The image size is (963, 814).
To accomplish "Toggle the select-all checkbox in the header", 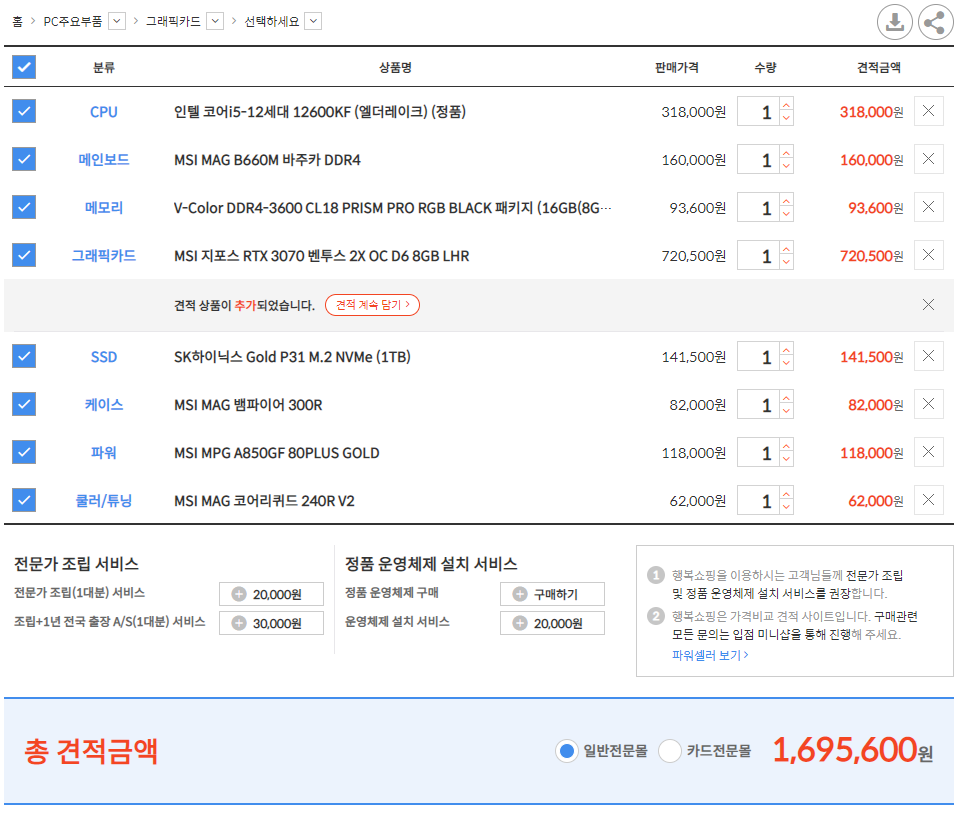I will click(24, 67).
